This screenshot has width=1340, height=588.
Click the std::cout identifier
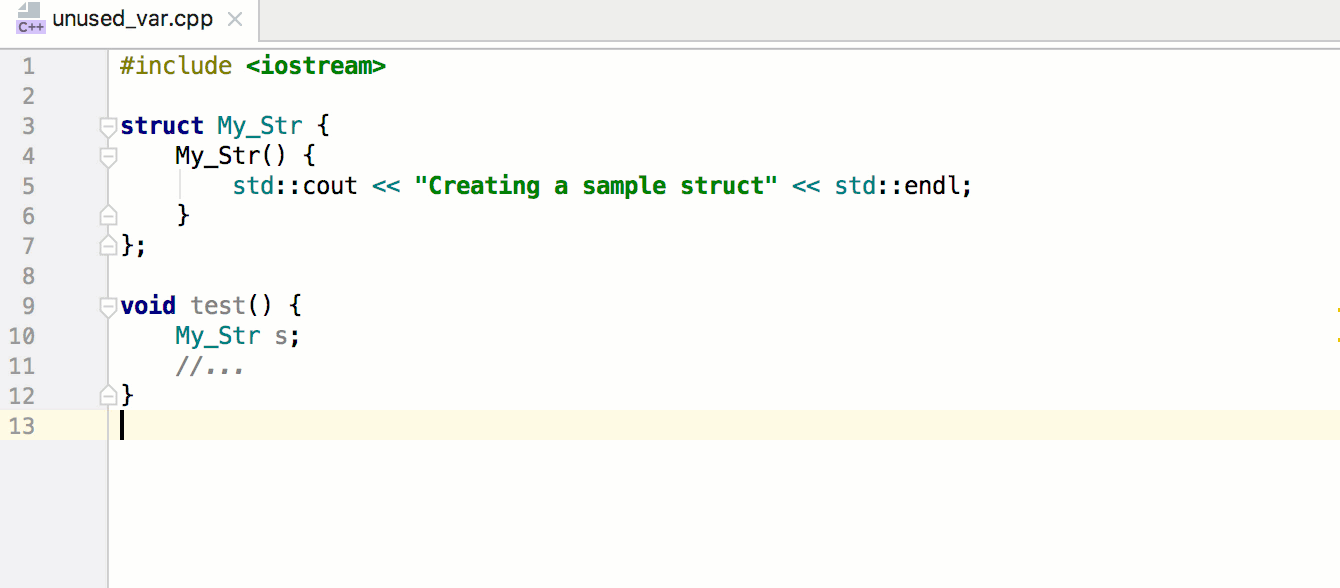(295, 186)
